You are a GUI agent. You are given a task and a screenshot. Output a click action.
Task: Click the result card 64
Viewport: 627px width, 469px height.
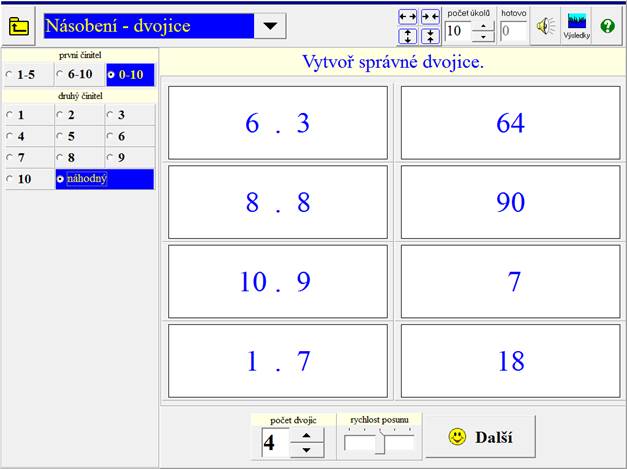click(511, 123)
